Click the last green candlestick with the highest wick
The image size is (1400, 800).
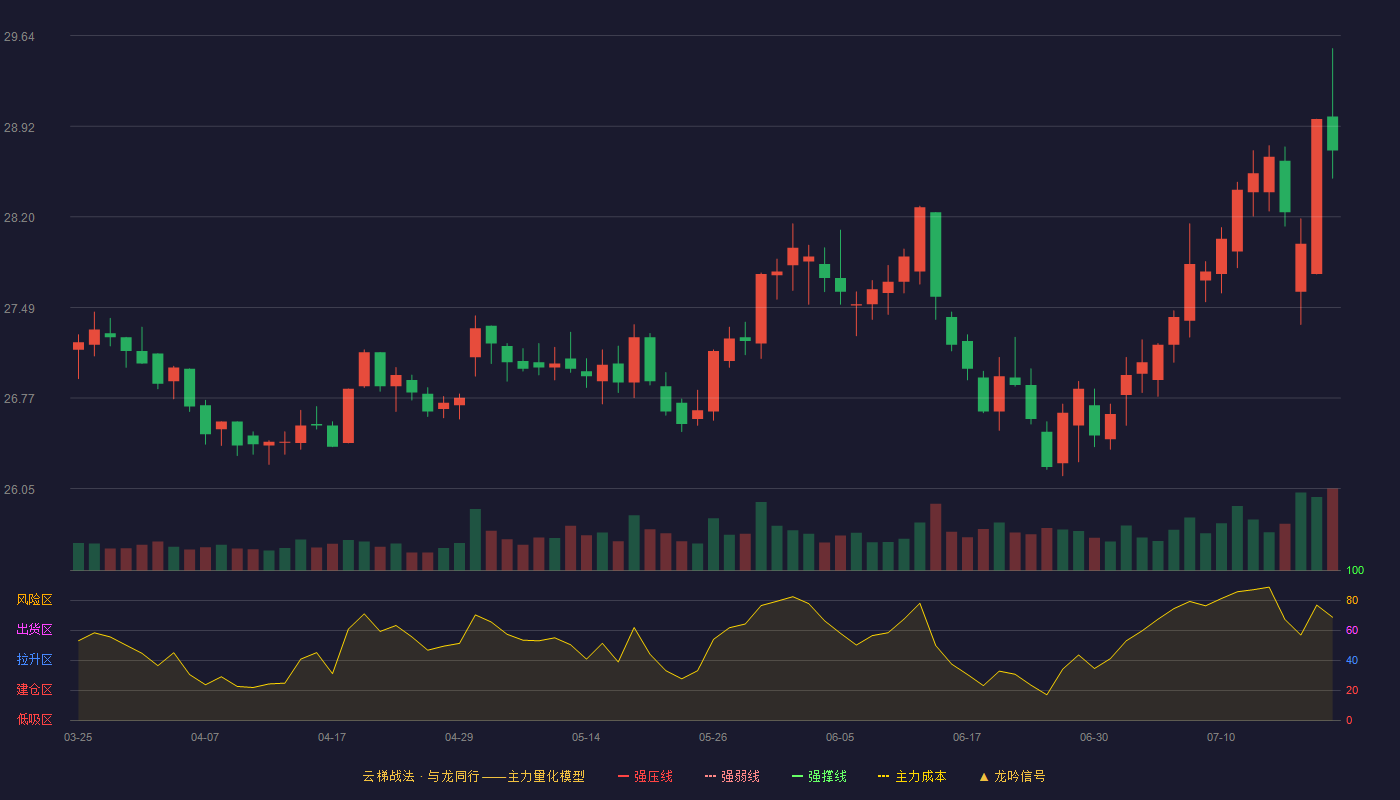click(1332, 133)
